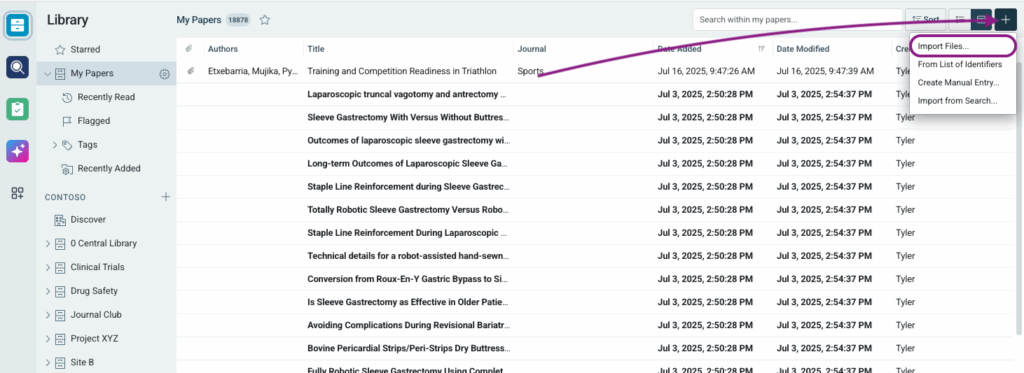Image resolution: width=1024 pixels, height=373 pixels.
Task: Open My Papers settings gear
Action: [165, 74]
